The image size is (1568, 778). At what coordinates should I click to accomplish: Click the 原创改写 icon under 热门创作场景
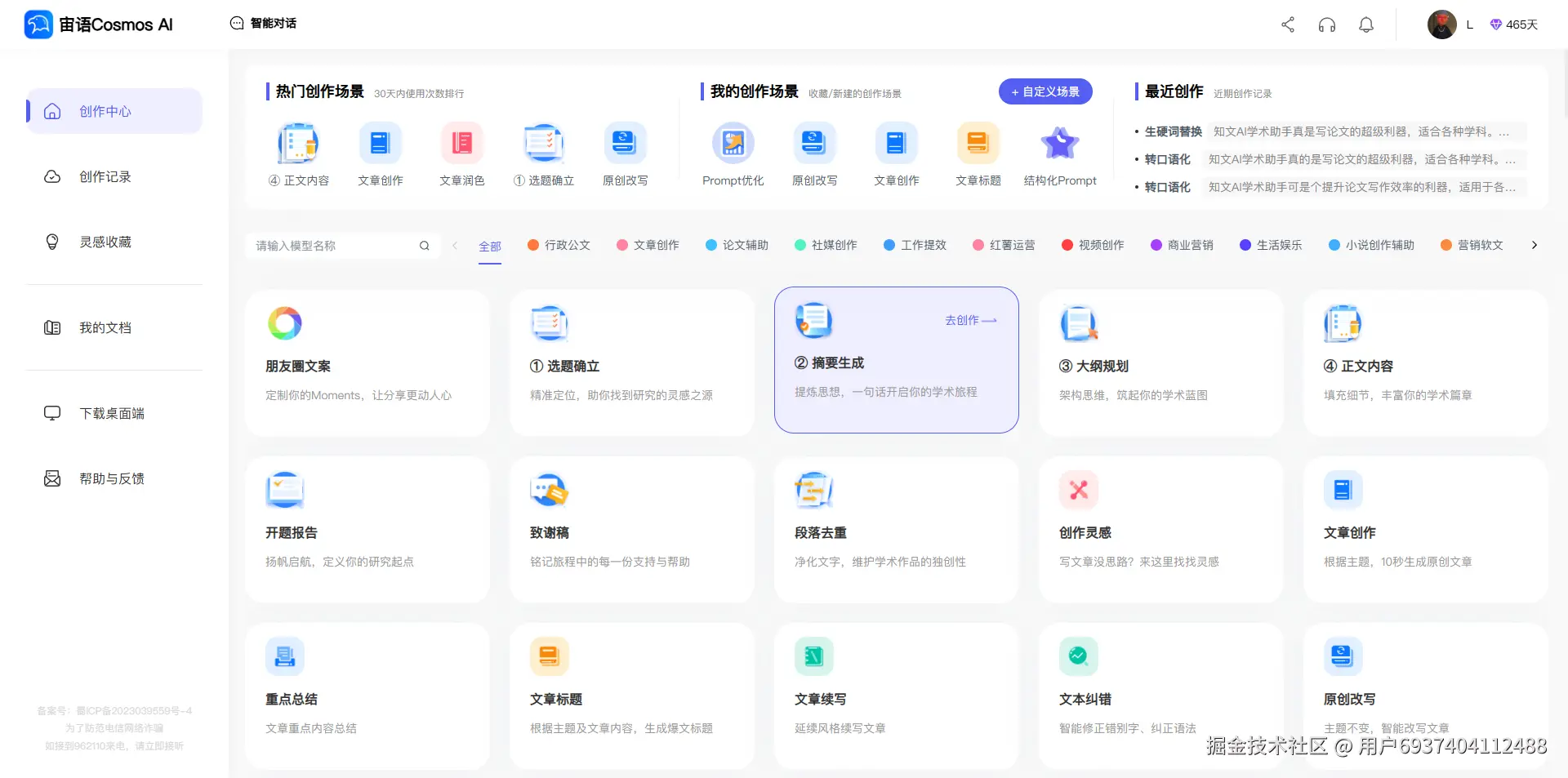(626, 143)
